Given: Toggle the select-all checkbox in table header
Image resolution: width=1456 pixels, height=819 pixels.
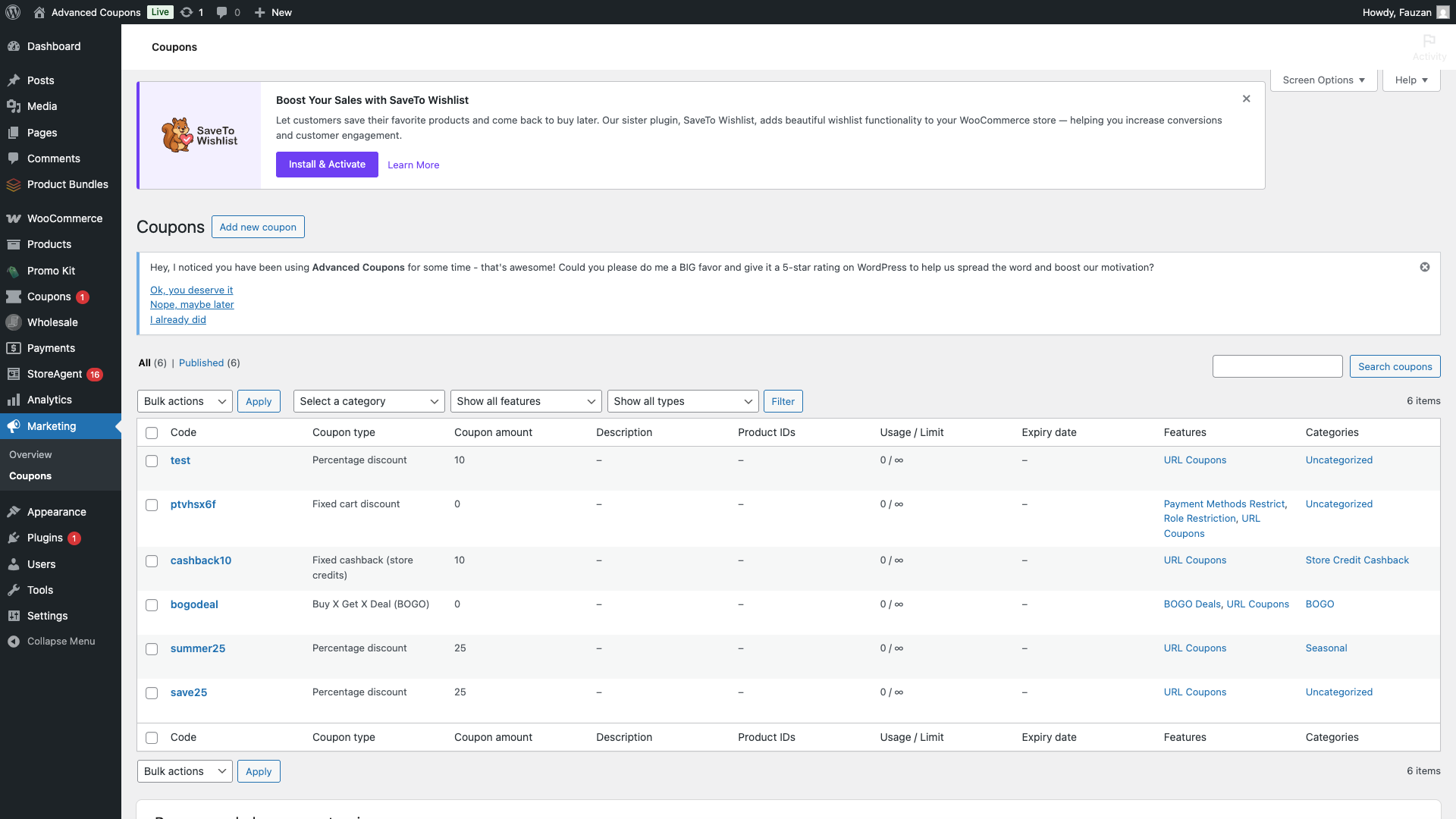Looking at the screenshot, I should pyautogui.click(x=152, y=433).
